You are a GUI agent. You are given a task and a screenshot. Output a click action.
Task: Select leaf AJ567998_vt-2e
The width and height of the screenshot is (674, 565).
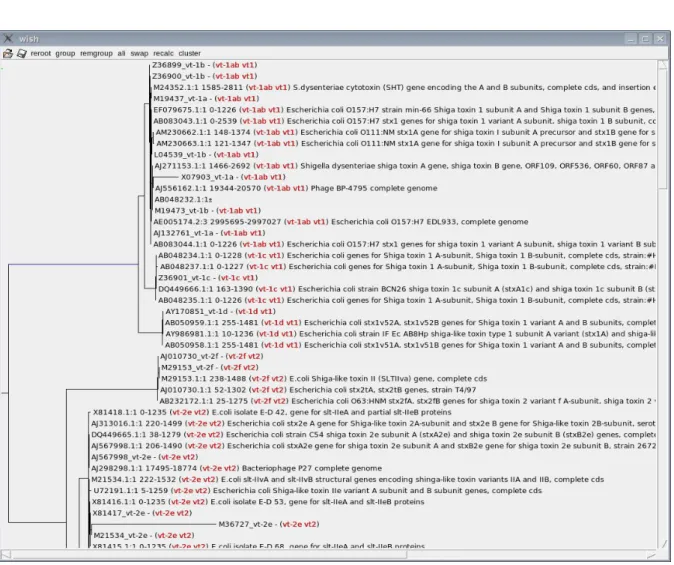point(121,456)
